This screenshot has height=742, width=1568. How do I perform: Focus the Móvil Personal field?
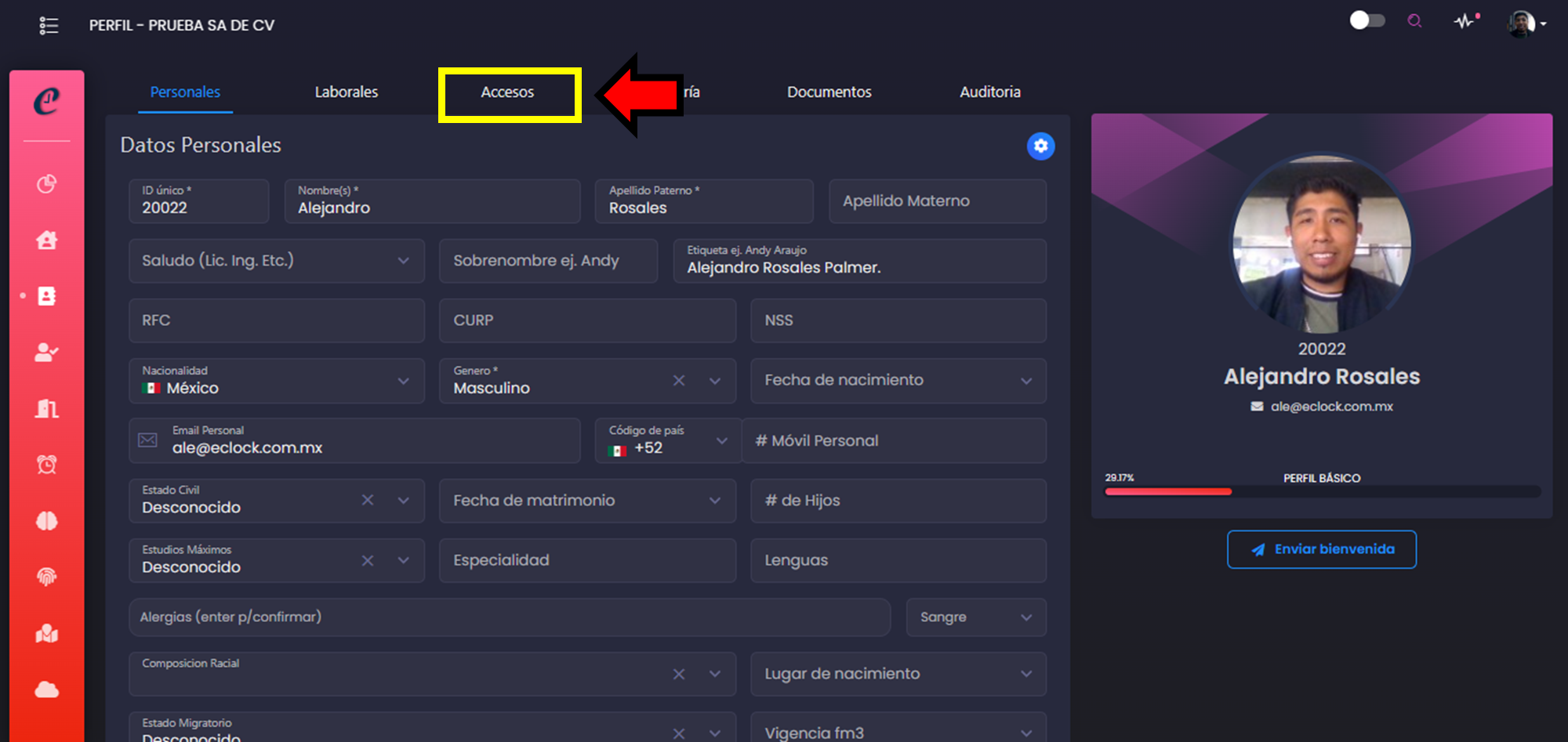click(x=895, y=440)
